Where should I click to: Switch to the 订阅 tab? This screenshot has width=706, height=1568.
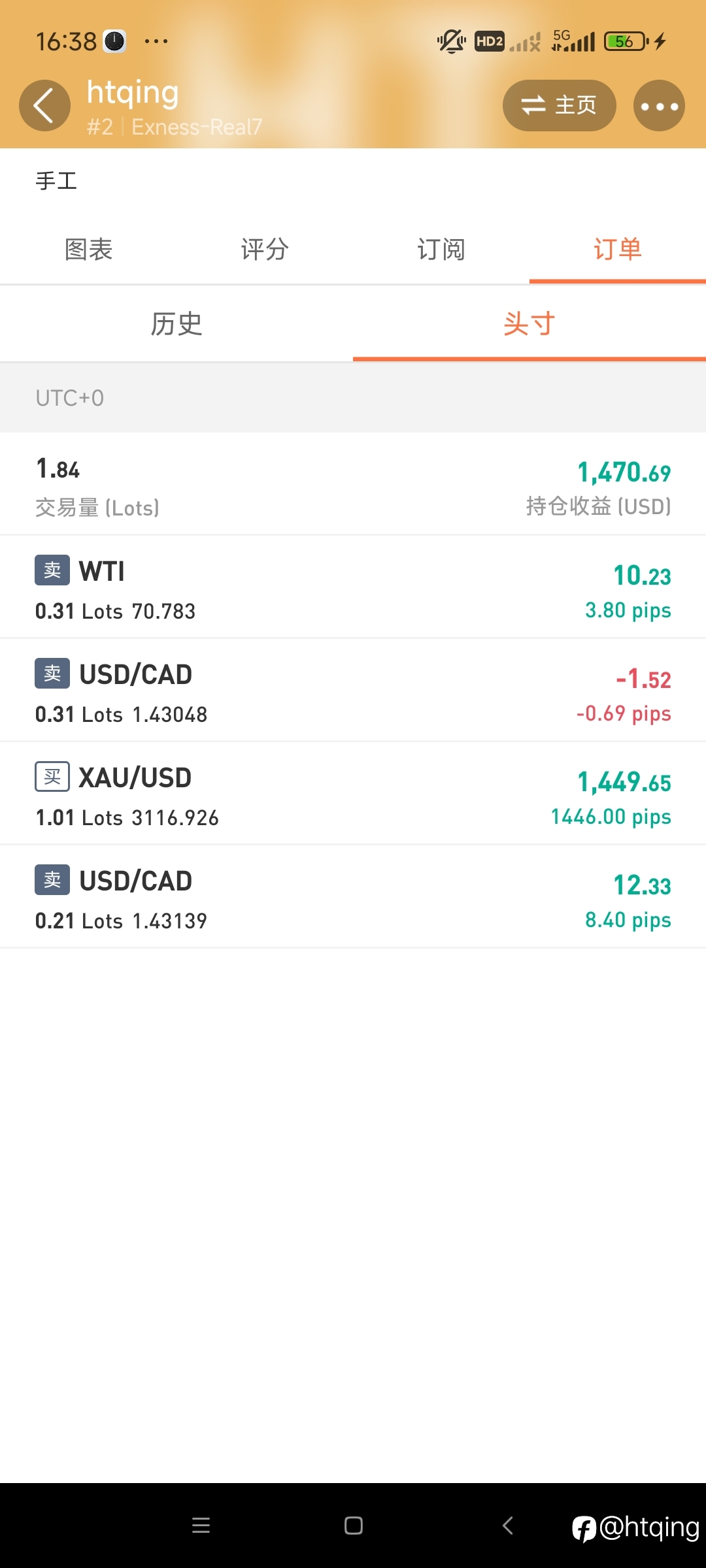tap(441, 250)
